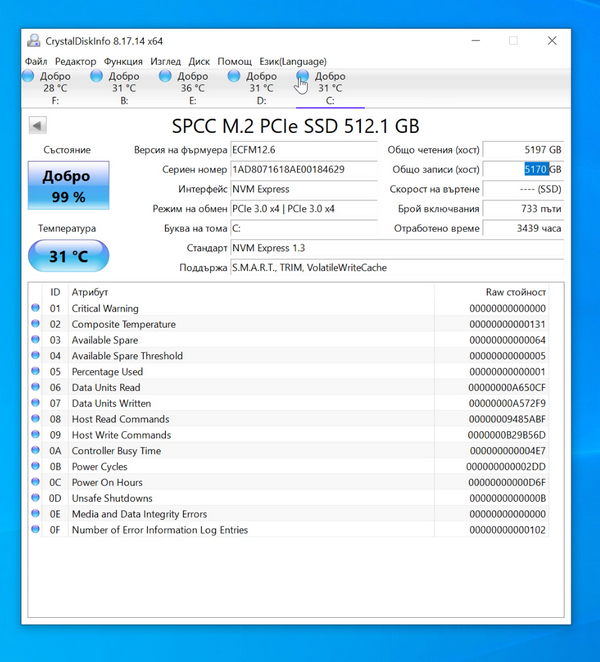Click the Raw стойност column header
Screen dimensions: 600x662
(x=491, y=292)
